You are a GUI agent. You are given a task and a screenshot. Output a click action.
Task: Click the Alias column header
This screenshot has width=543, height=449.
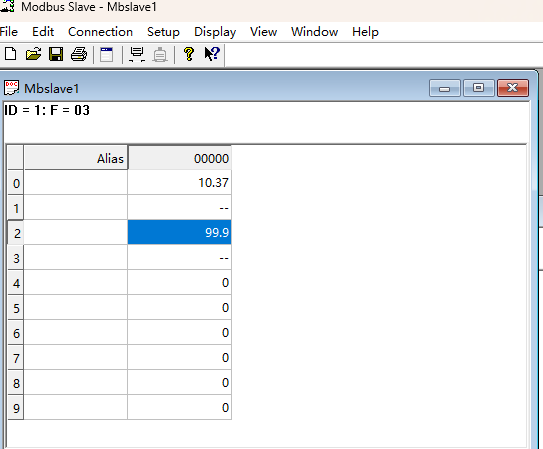pos(75,158)
